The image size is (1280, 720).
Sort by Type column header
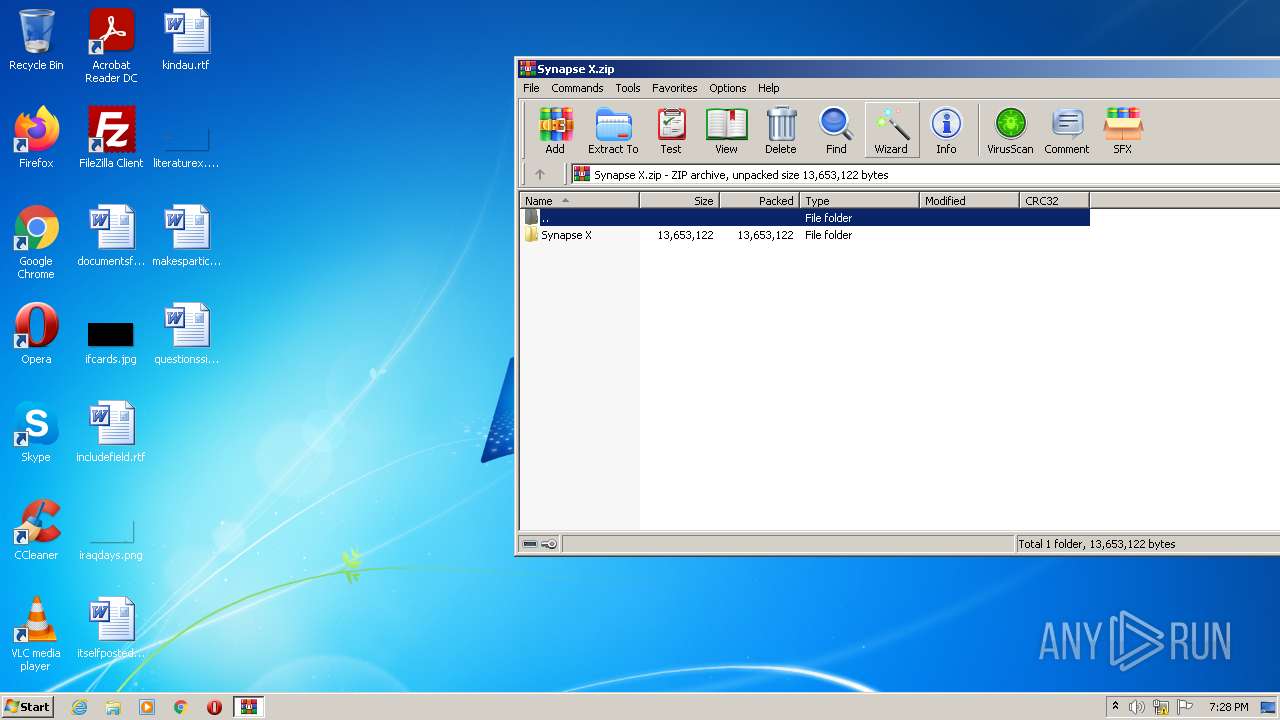[x=859, y=200]
